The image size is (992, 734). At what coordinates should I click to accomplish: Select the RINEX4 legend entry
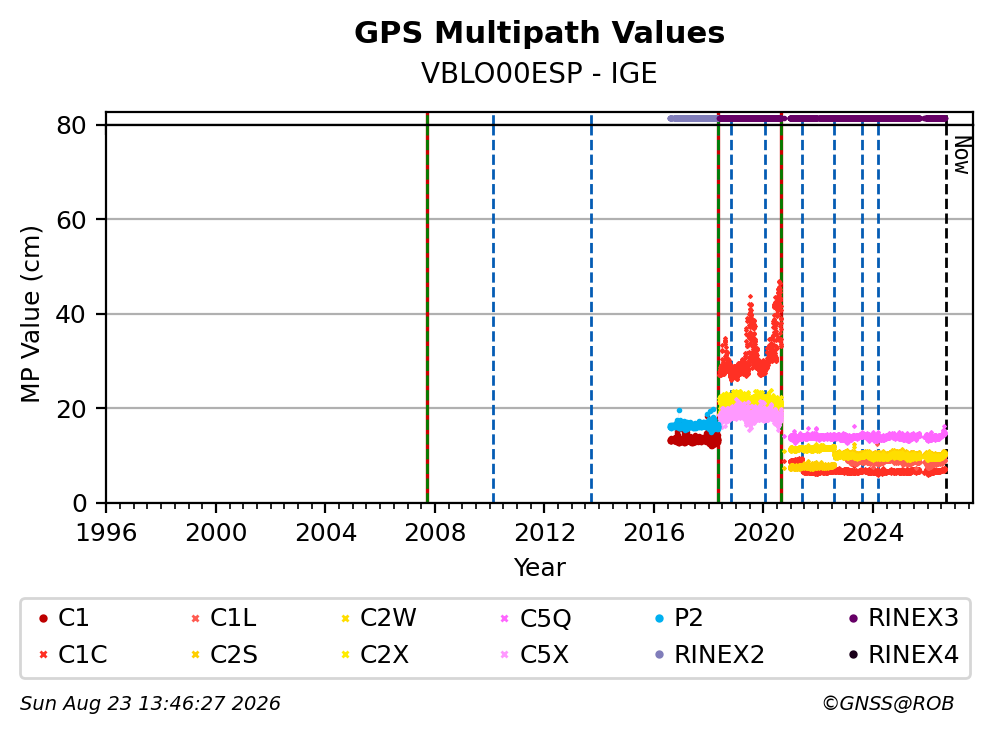tap(903, 655)
